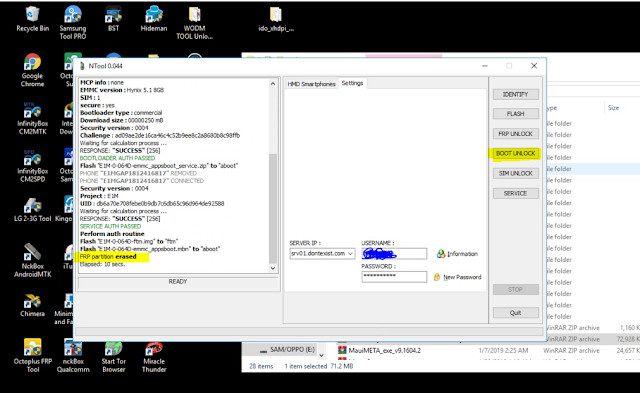This screenshot has height=393, width=640.
Task: Launch InfinityBox CM2MTK shortcut
Action: (x=32, y=118)
